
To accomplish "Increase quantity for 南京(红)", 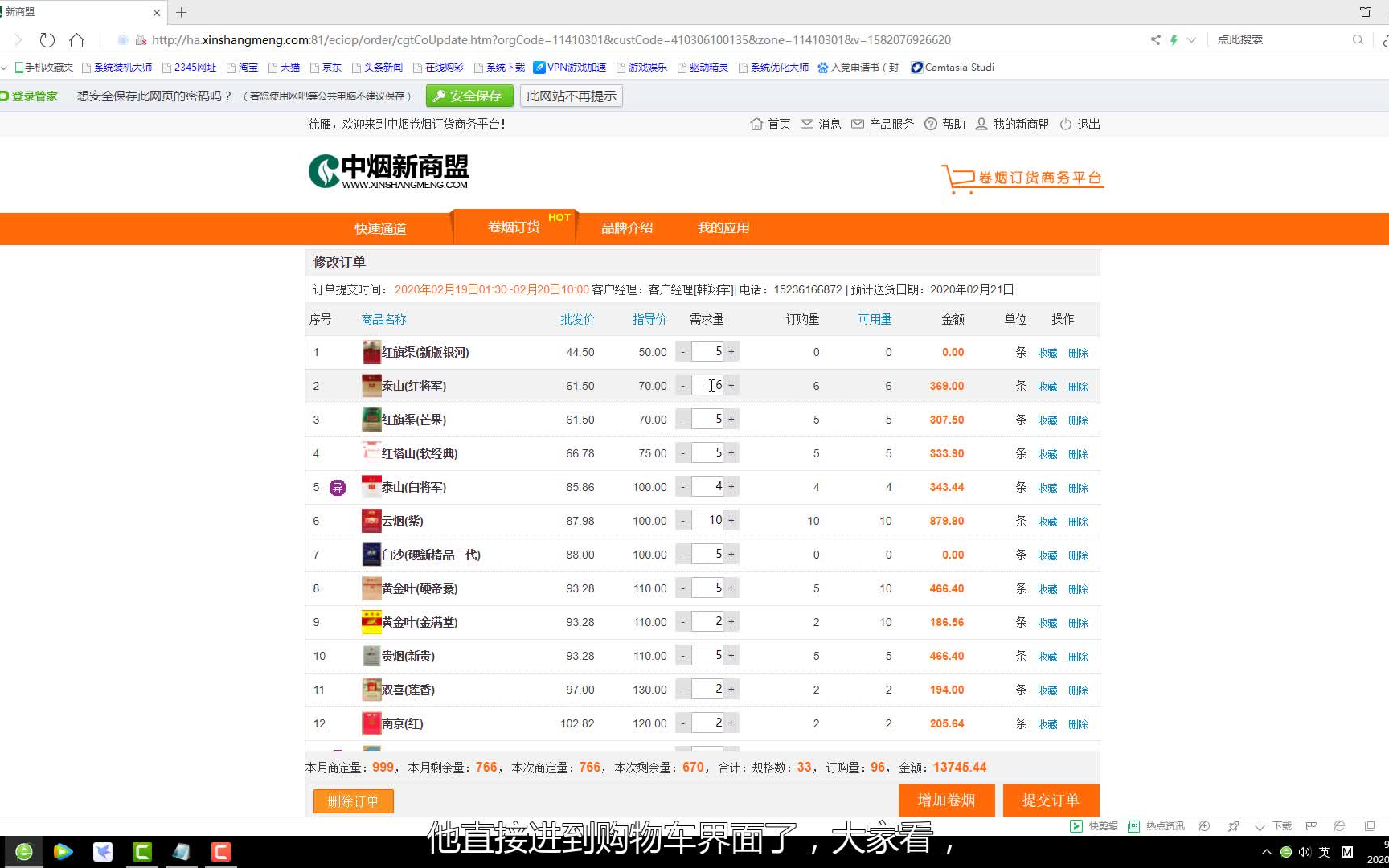I will click(x=731, y=723).
